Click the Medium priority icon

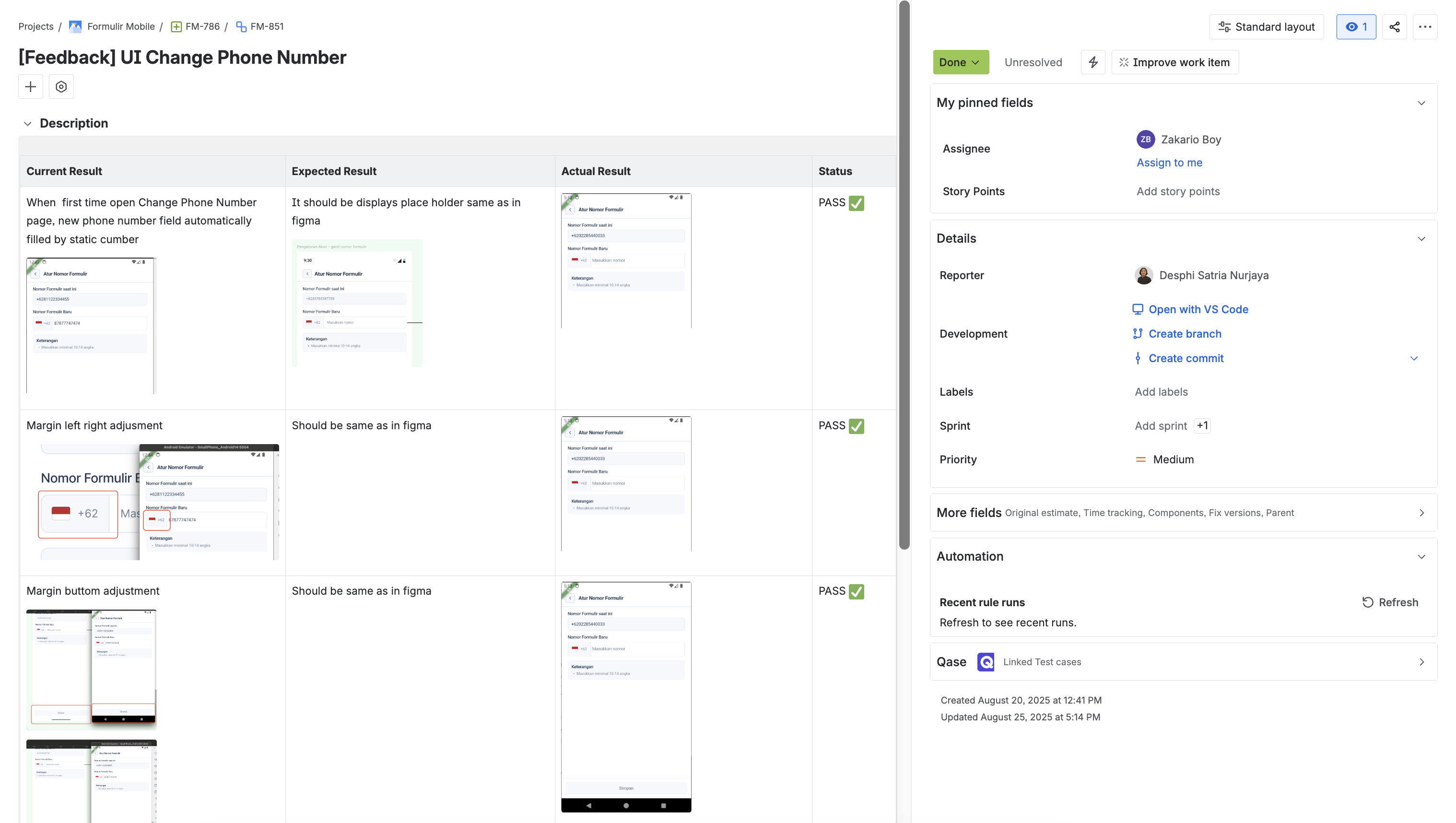(x=1140, y=459)
